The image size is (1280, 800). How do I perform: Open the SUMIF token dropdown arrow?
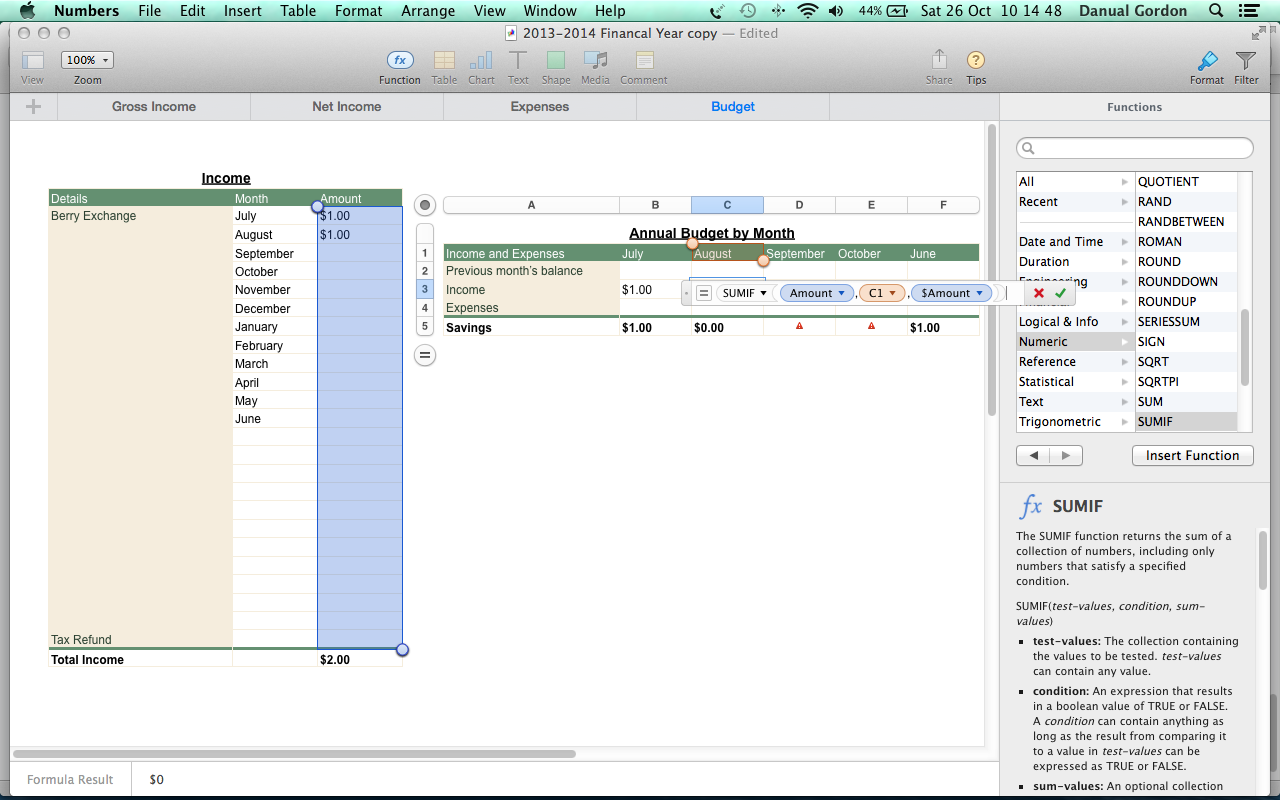(x=764, y=293)
